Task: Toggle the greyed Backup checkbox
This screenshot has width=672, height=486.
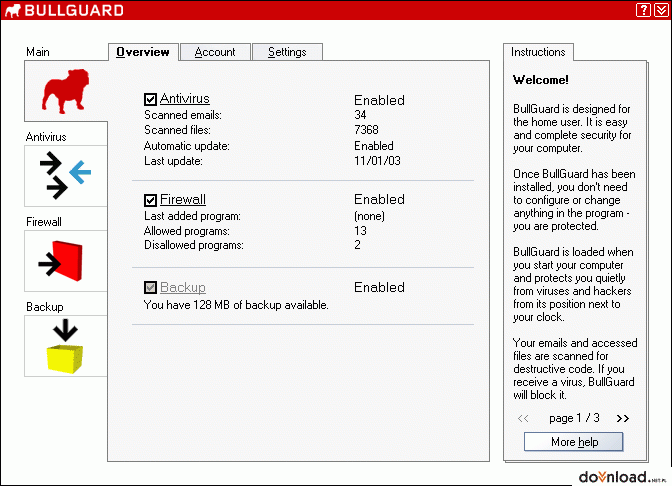Action: pos(150,287)
